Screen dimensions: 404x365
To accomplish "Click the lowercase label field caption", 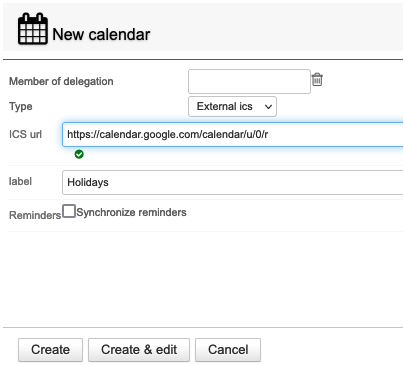I will (x=20, y=181).
